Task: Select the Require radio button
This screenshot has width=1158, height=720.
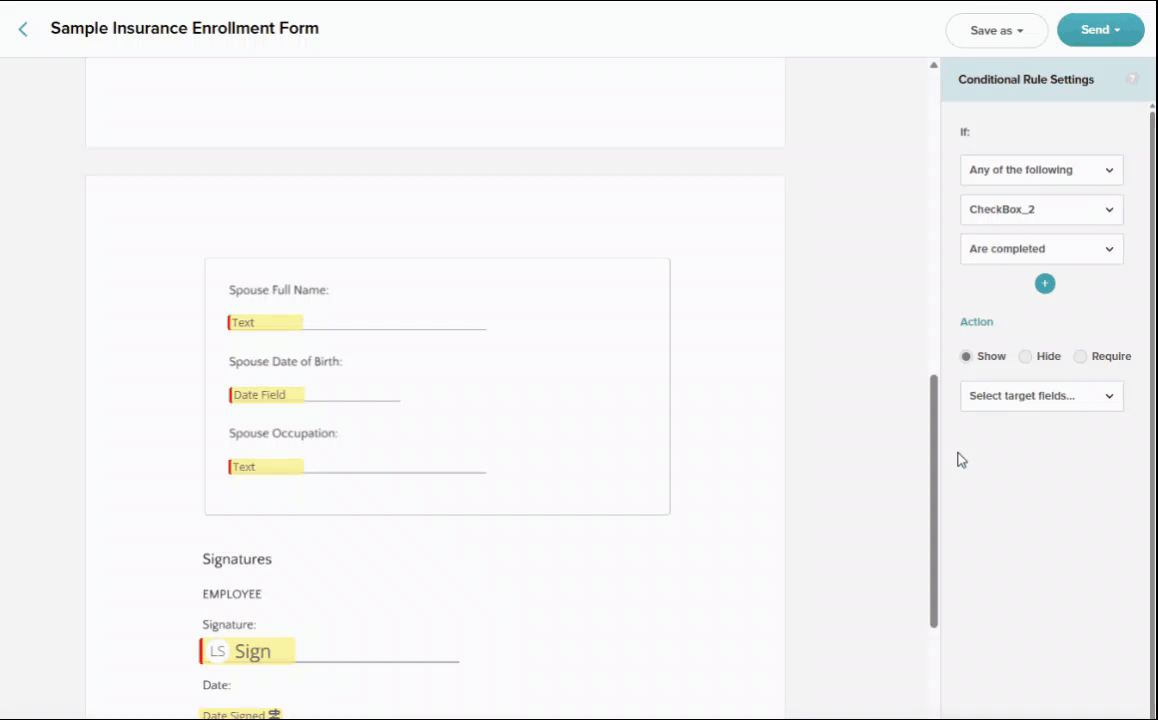Action: click(1080, 357)
